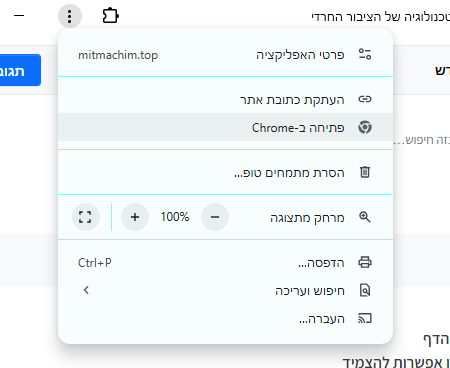
Task: Click the Ctrl+P shortcut label
Action: (95, 263)
